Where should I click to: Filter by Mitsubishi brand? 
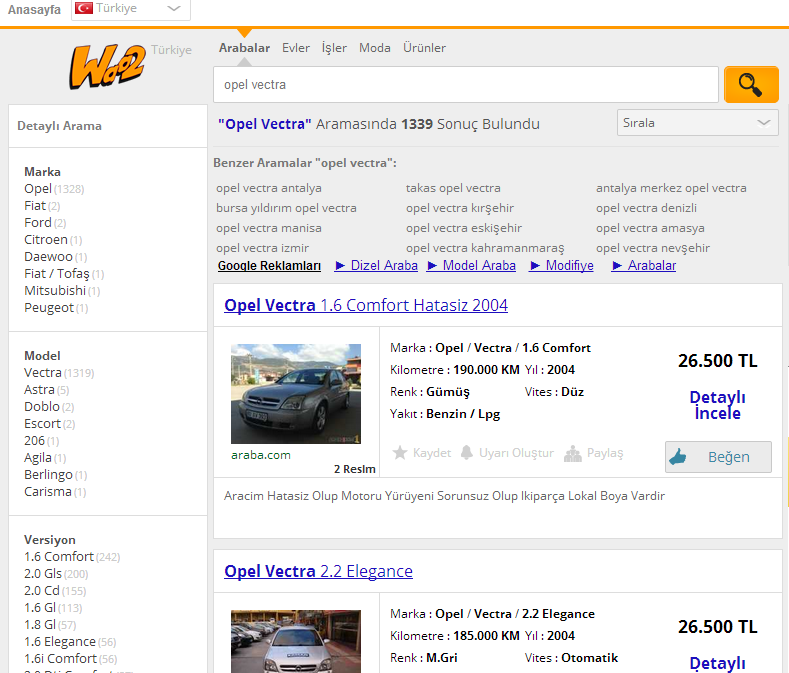point(55,290)
